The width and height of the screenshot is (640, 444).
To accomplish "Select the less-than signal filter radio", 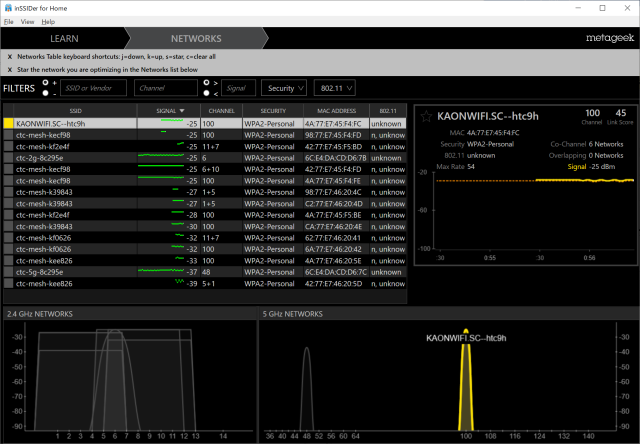I will 207,93.
